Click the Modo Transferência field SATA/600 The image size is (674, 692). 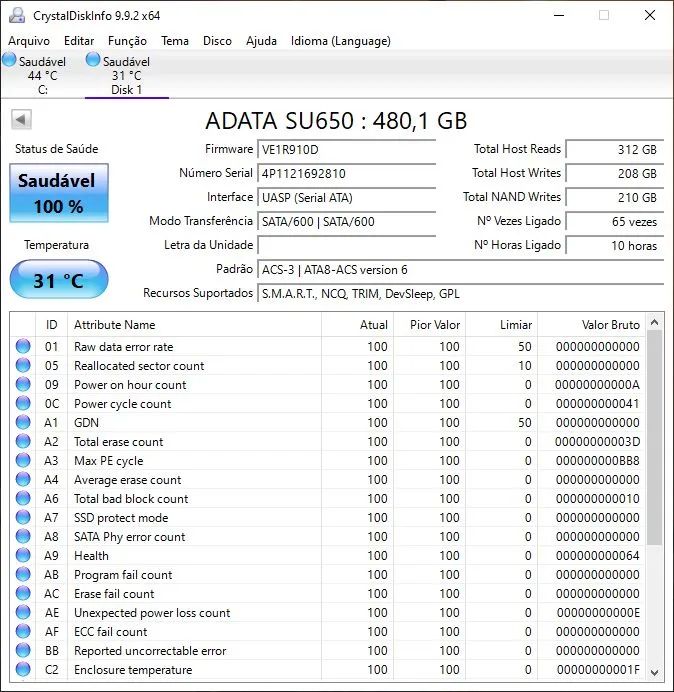(346, 221)
